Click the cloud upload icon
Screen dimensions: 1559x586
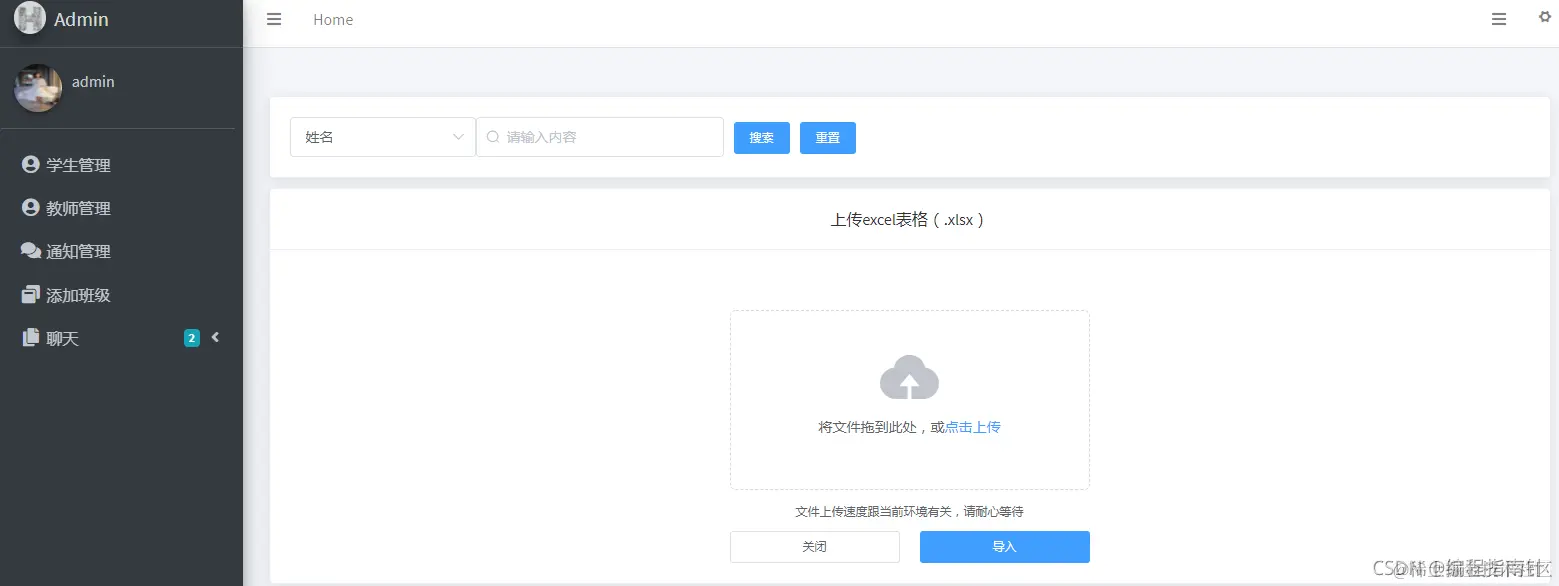909,378
